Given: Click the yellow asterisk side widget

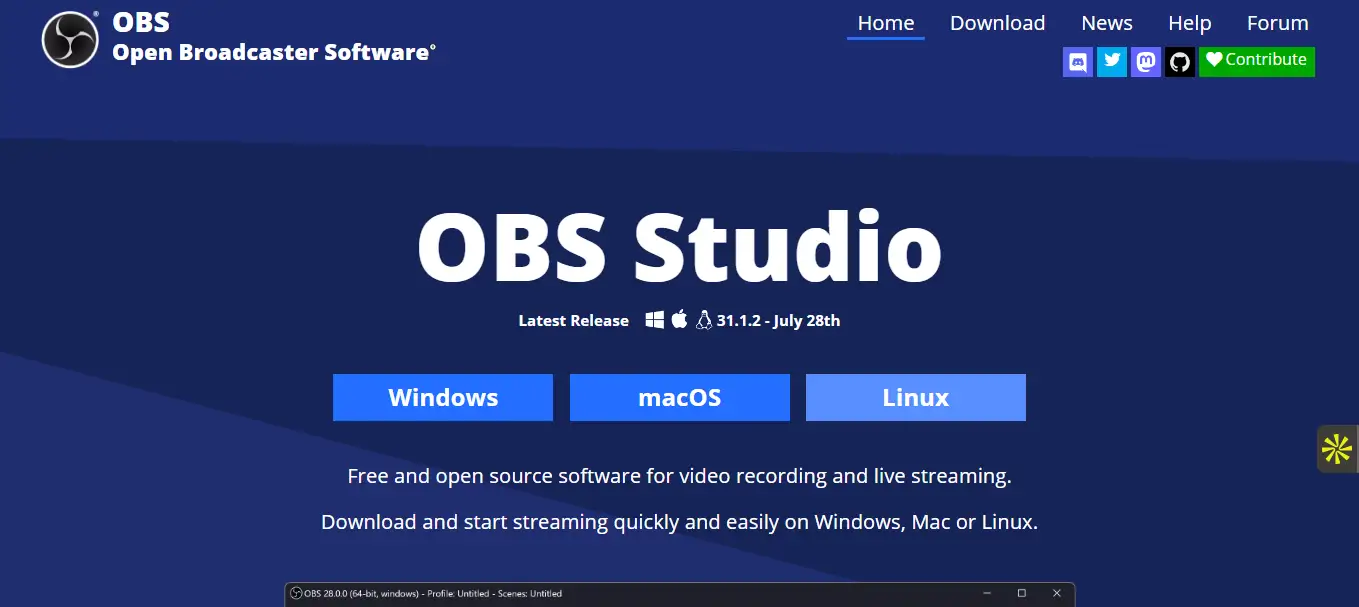Looking at the screenshot, I should pyautogui.click(x=1337, y=449).
